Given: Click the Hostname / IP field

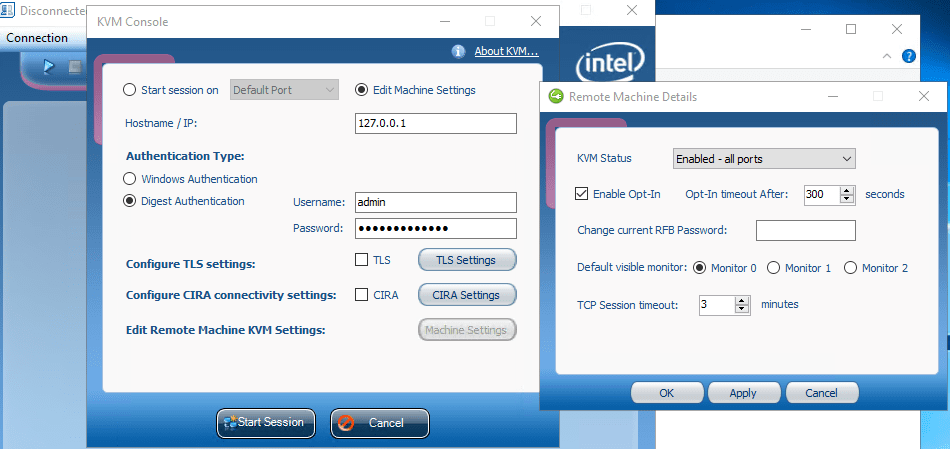Looking at the screenshot, I should point(436,123).
